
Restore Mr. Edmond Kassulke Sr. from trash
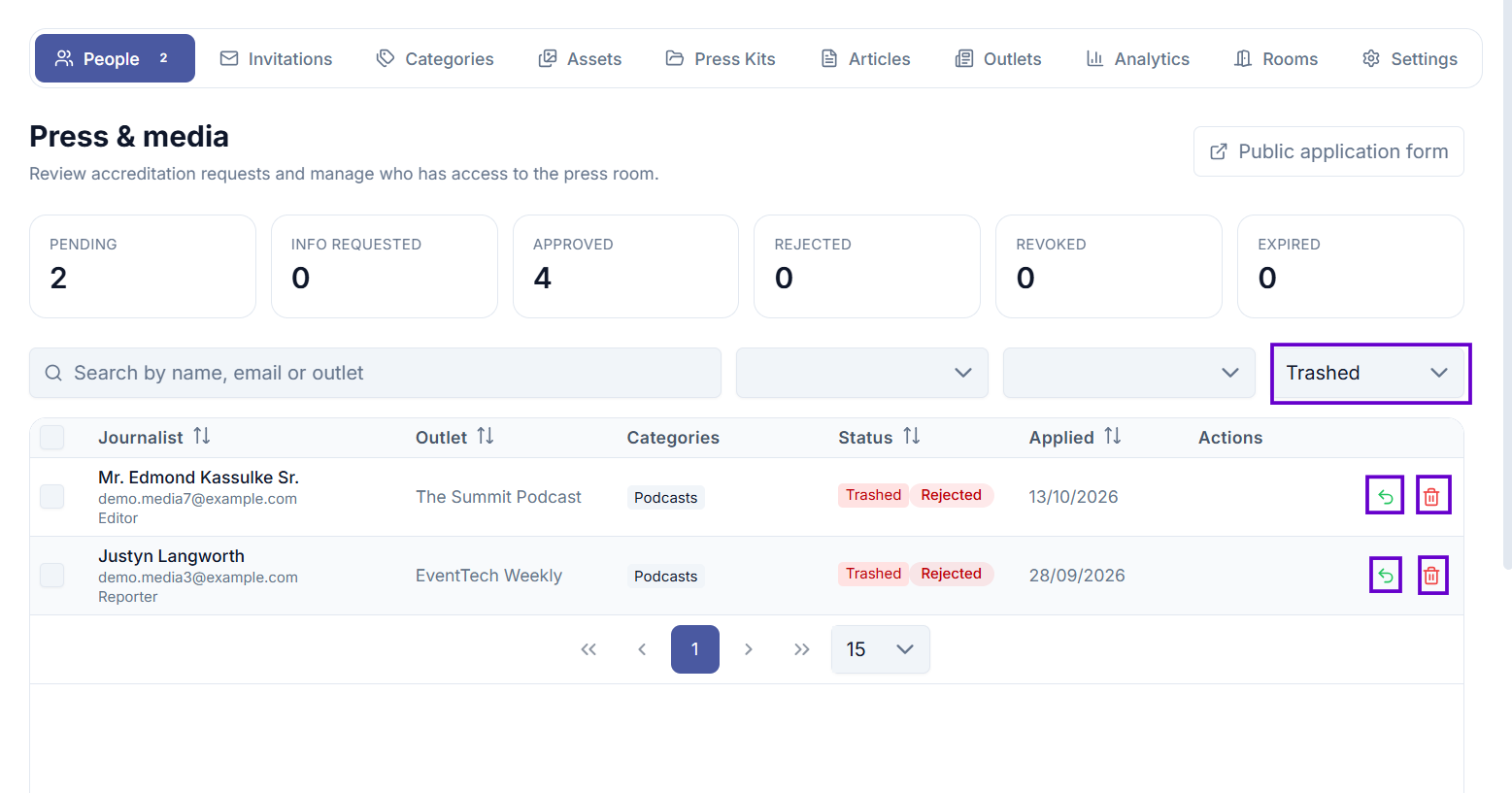click(x=1385, y=496)
